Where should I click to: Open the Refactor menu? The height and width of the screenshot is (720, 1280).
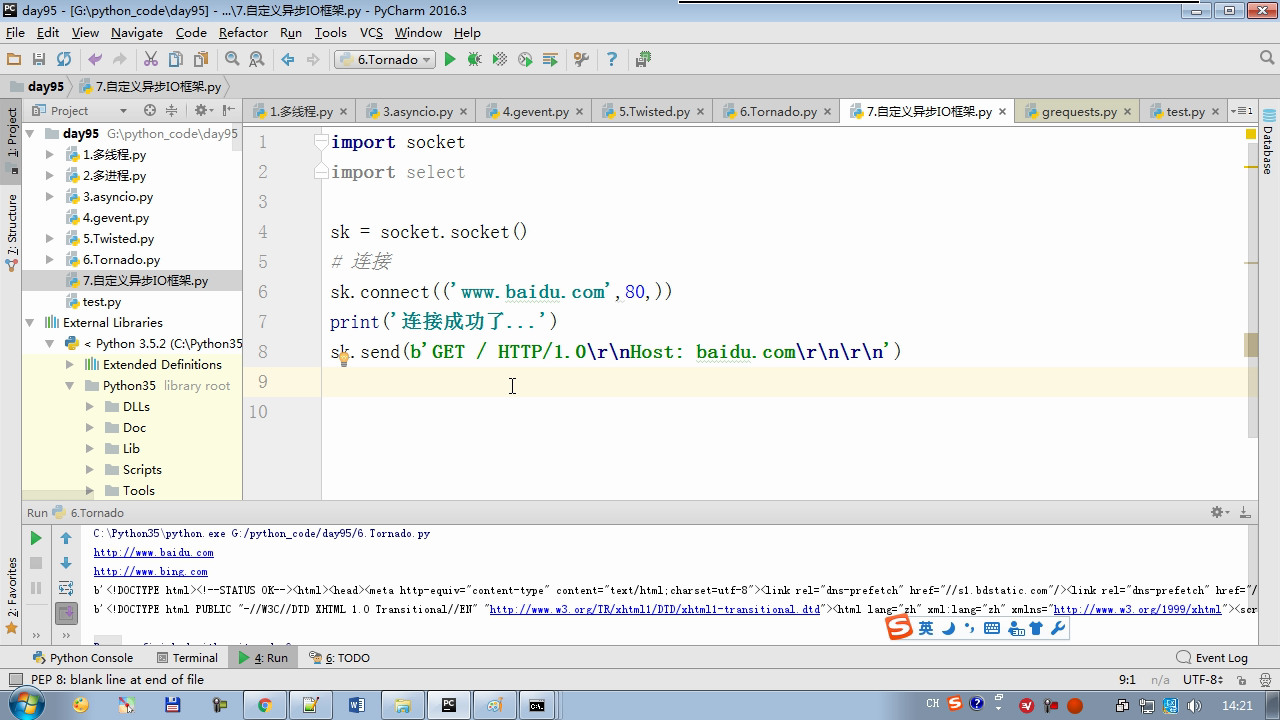click(x=243, y=32)
